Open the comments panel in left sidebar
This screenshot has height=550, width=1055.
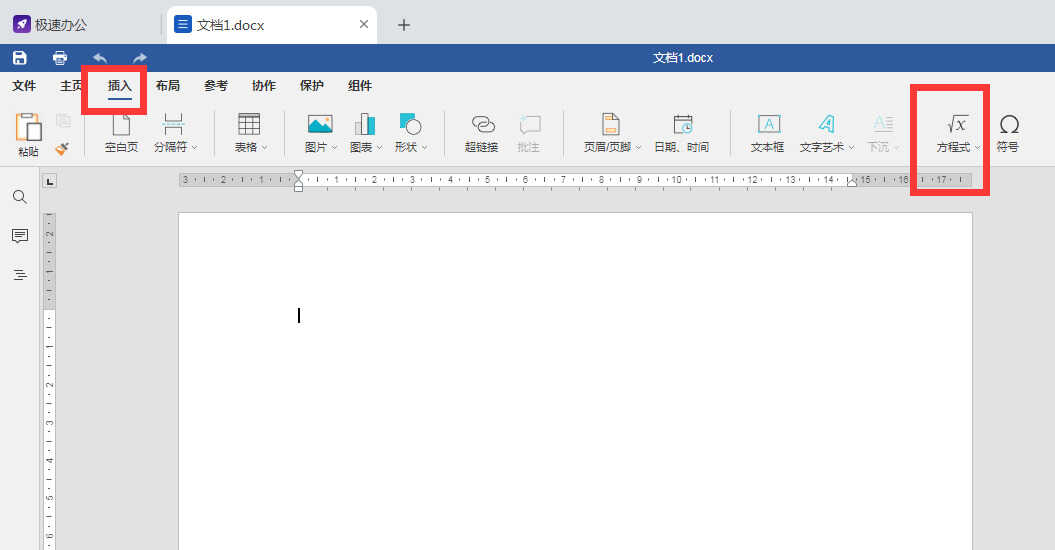tap(20, 236)
